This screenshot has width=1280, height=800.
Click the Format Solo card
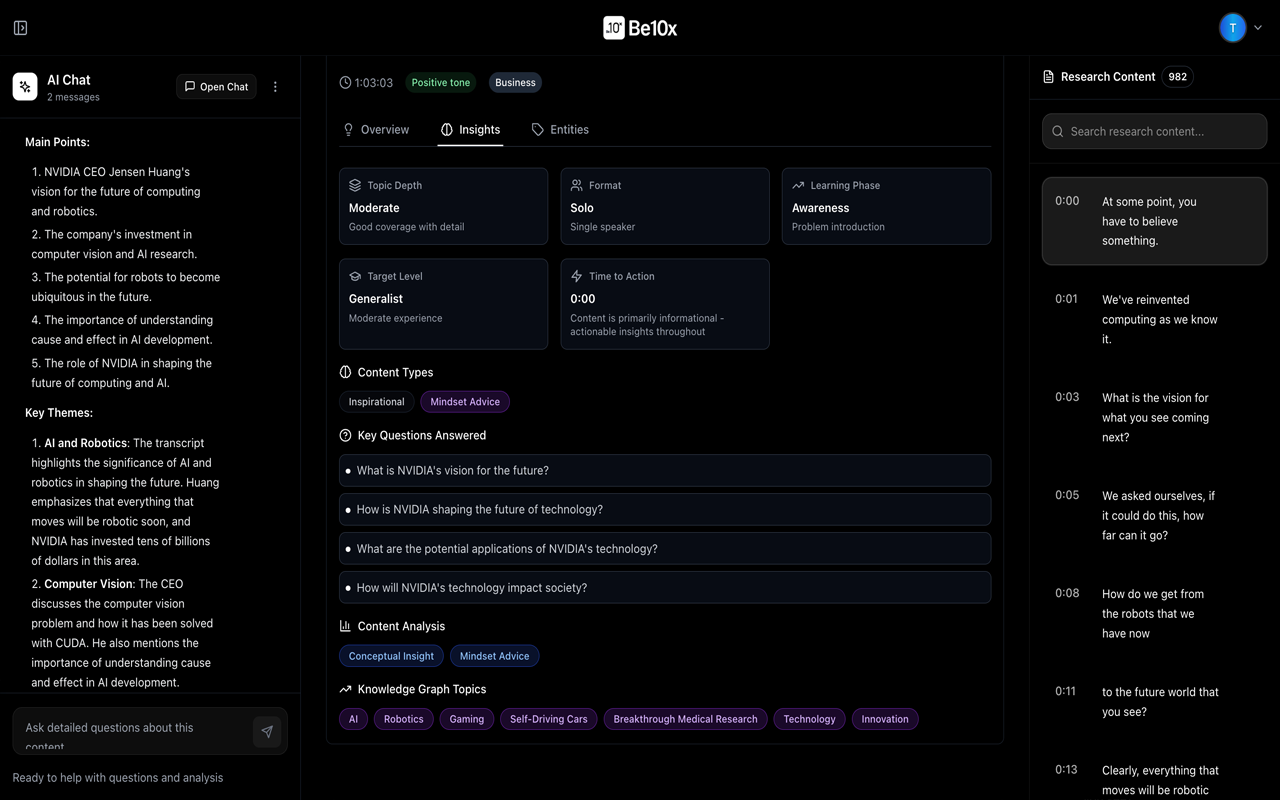[x=665, y=206]
